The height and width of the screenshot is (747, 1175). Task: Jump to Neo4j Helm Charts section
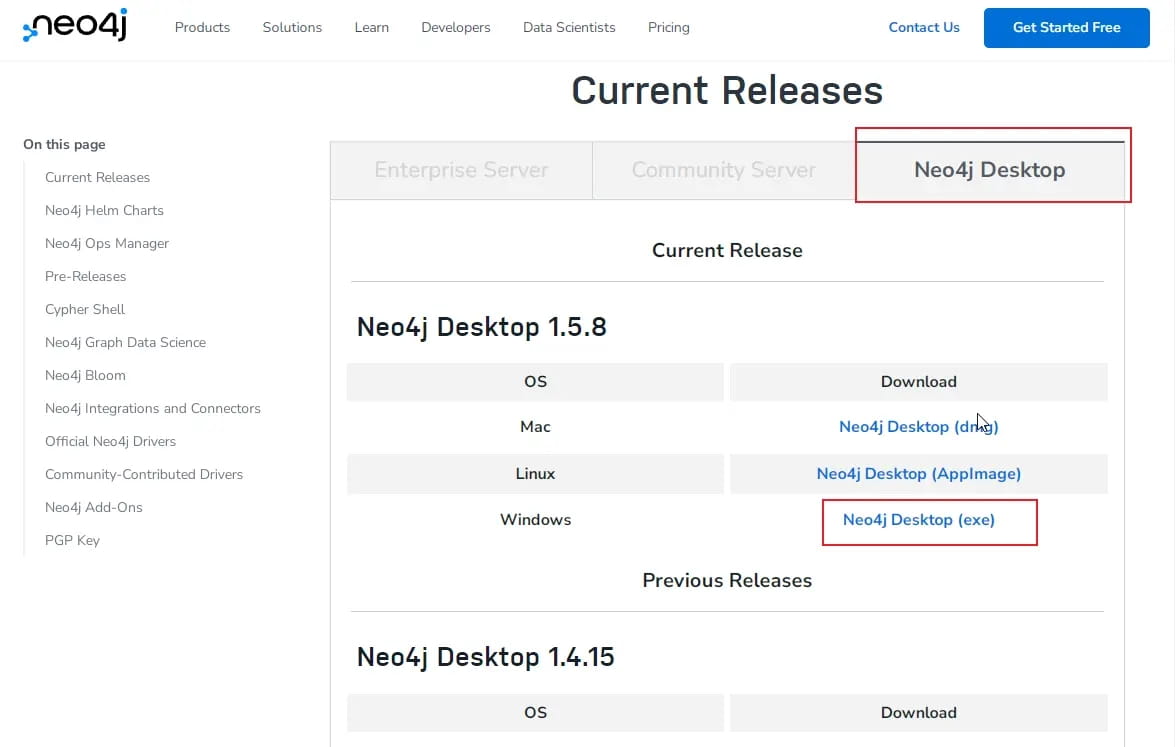[104, 211]
